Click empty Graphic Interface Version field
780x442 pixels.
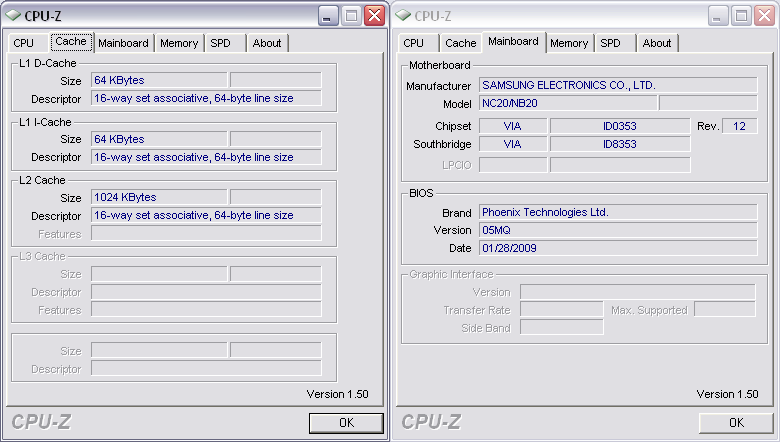click(x=638, y=292)
